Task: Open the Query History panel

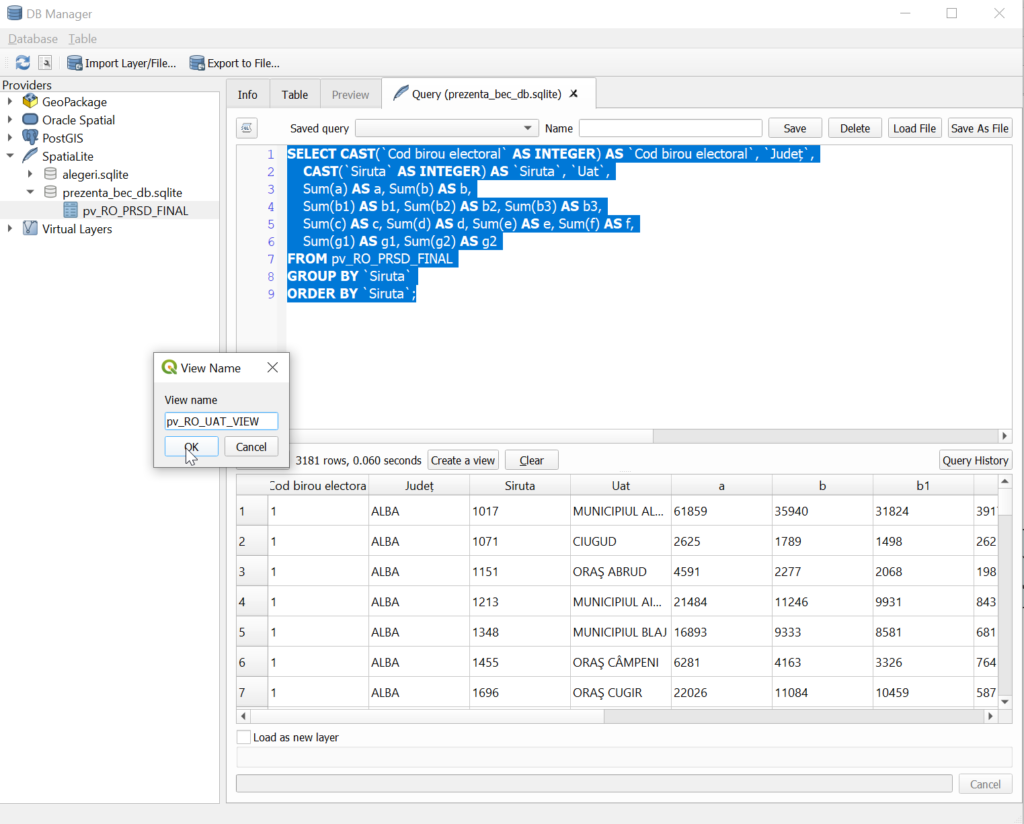Action: coord(976,460)
